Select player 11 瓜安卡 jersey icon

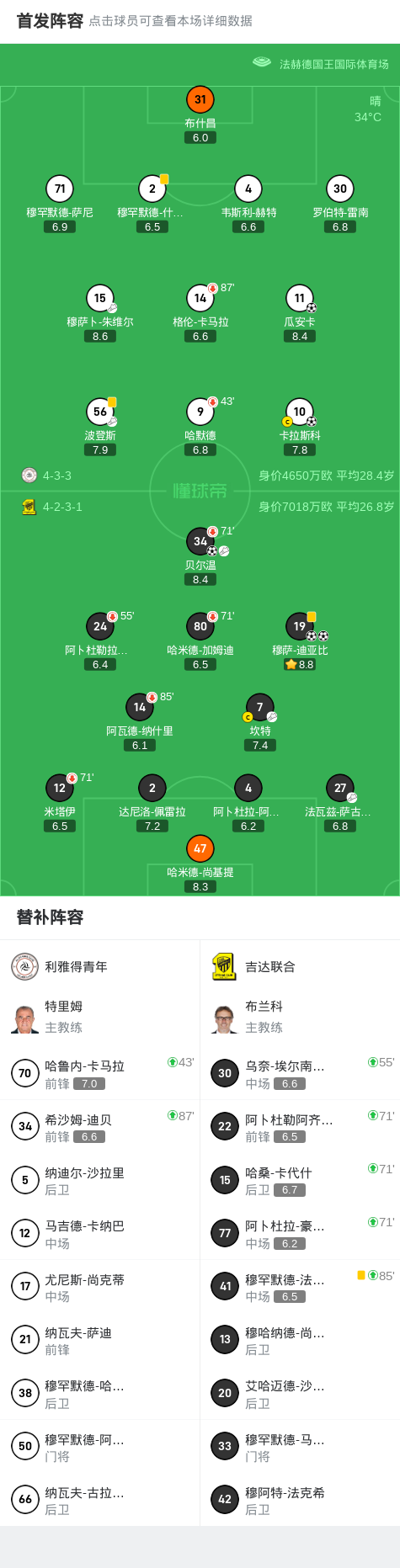click(x=300, y=298)
